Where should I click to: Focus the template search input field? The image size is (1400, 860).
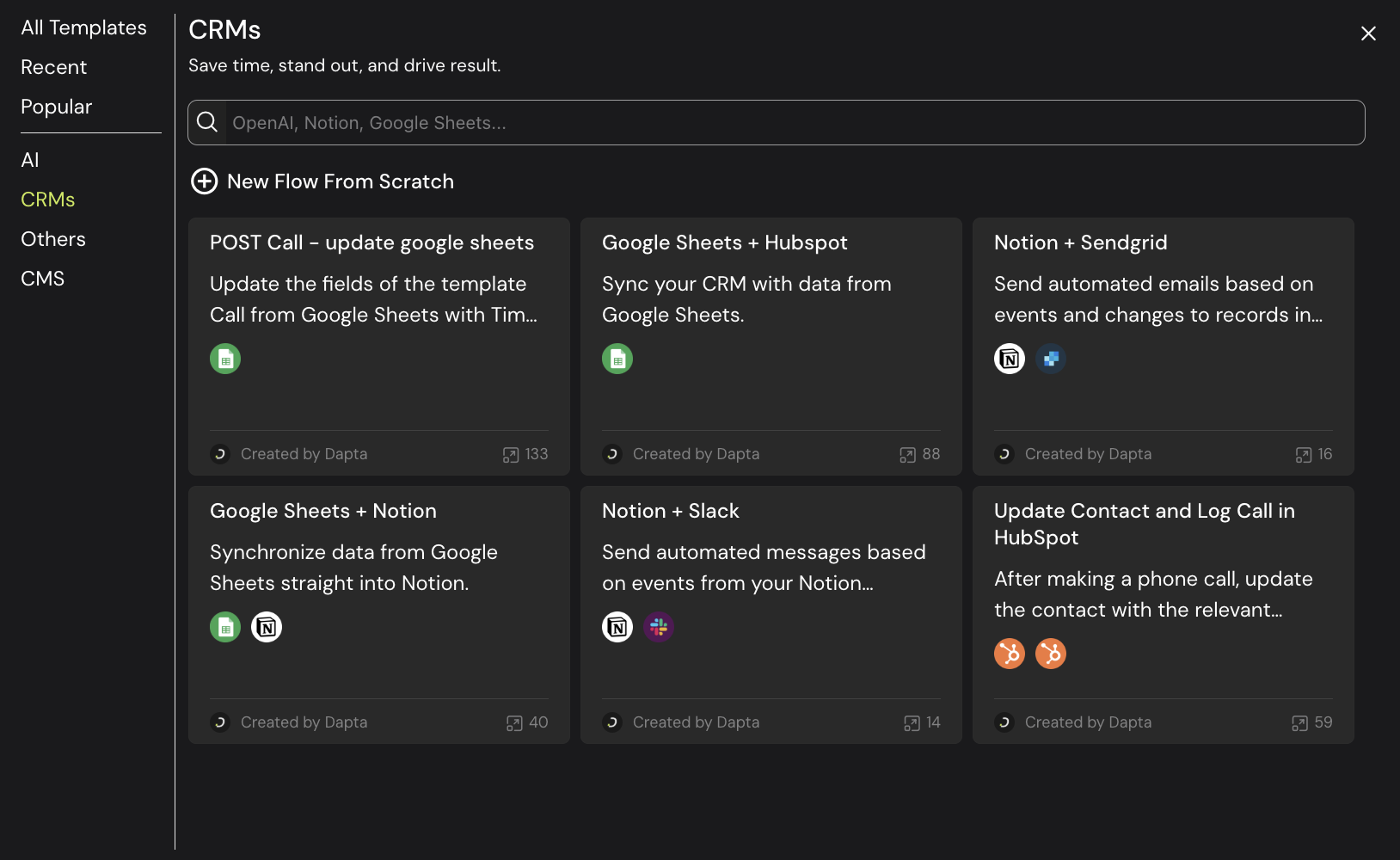pos(791,123)
